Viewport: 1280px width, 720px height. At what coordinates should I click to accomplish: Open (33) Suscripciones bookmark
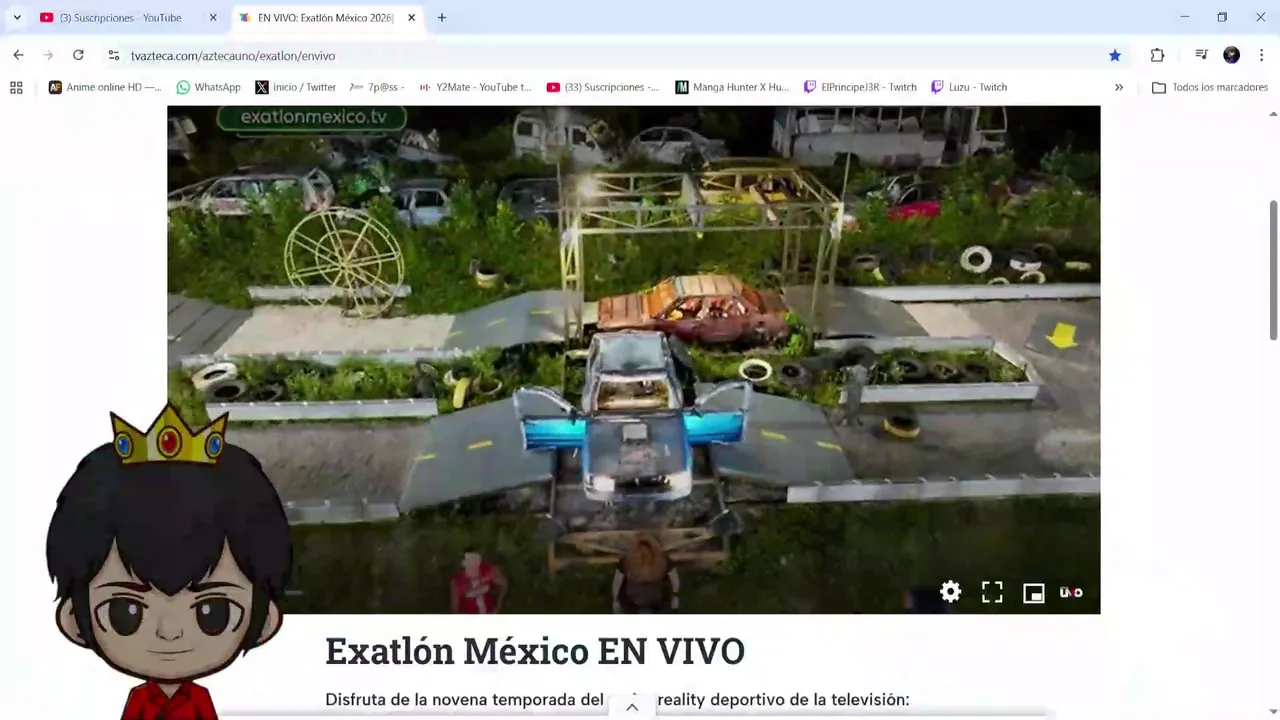coord(602,87)
